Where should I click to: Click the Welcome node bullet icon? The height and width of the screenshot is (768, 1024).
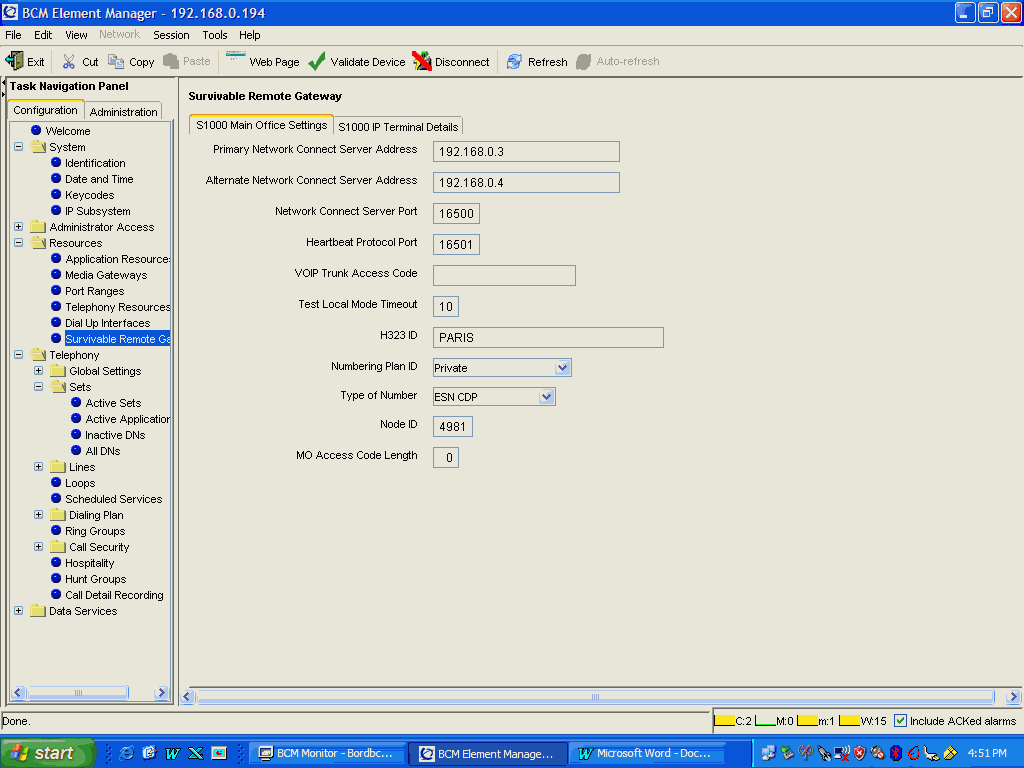(37, 131)
